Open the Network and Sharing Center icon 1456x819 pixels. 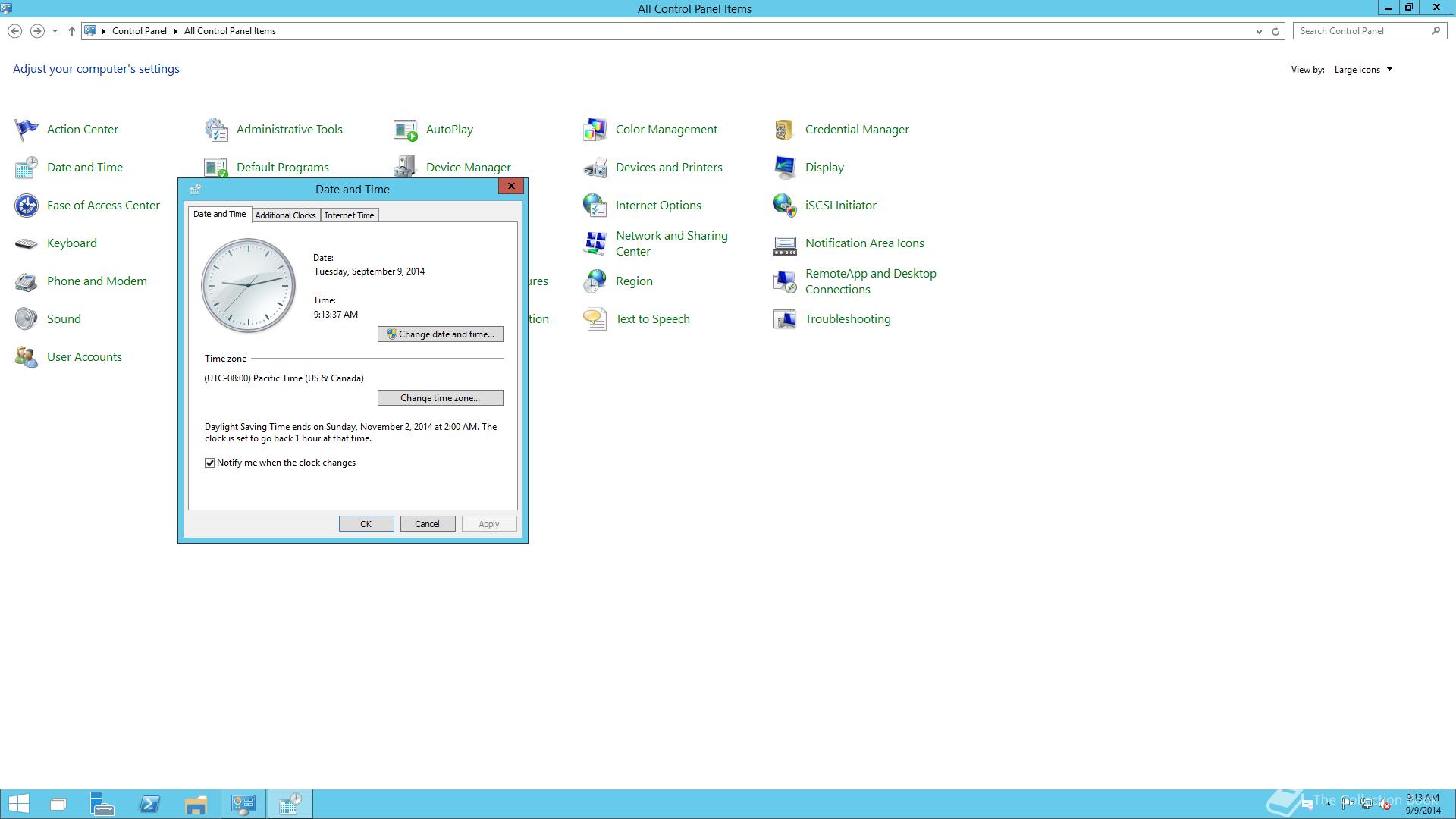[x=595, y=243]
